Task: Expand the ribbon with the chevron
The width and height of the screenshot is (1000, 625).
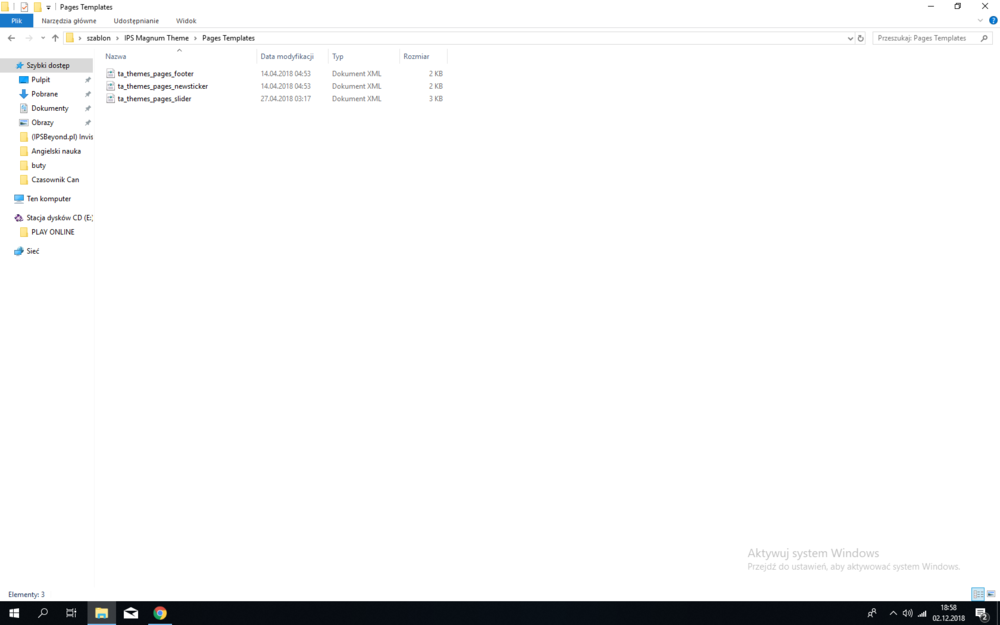Action: [x=979, y=20]
